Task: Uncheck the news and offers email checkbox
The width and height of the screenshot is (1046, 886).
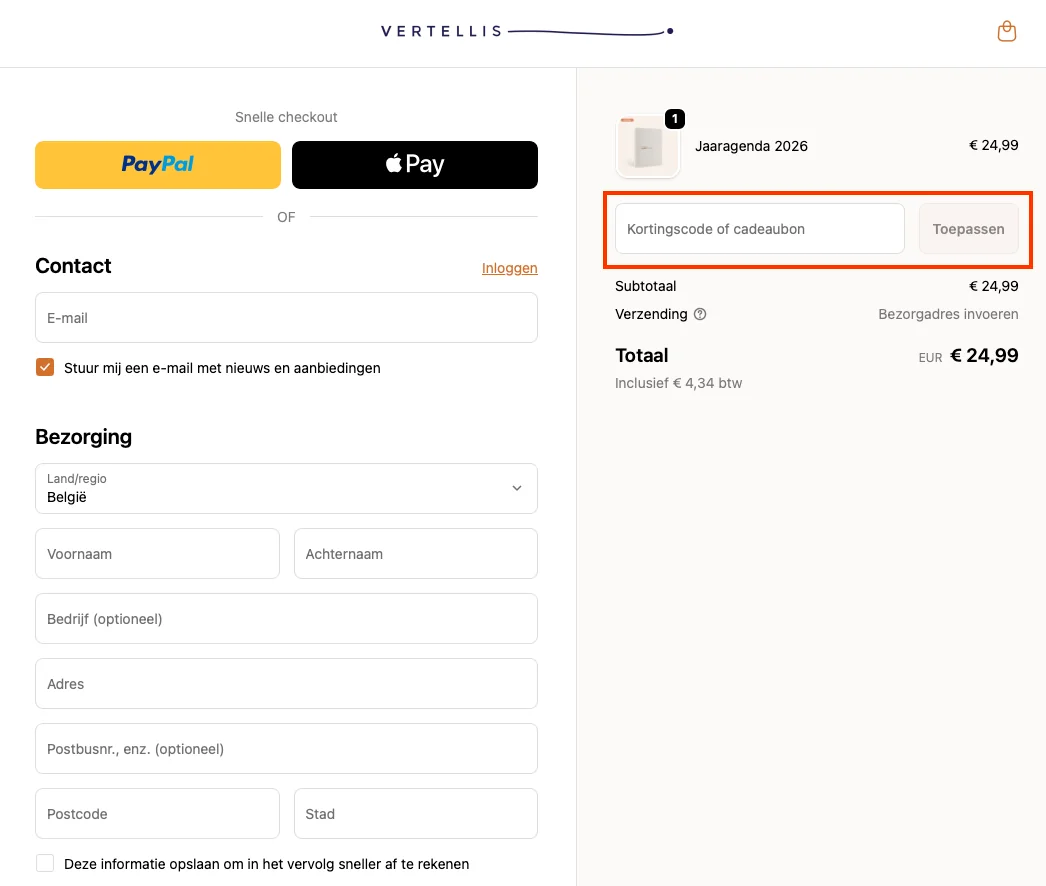Action: (45, 367)
